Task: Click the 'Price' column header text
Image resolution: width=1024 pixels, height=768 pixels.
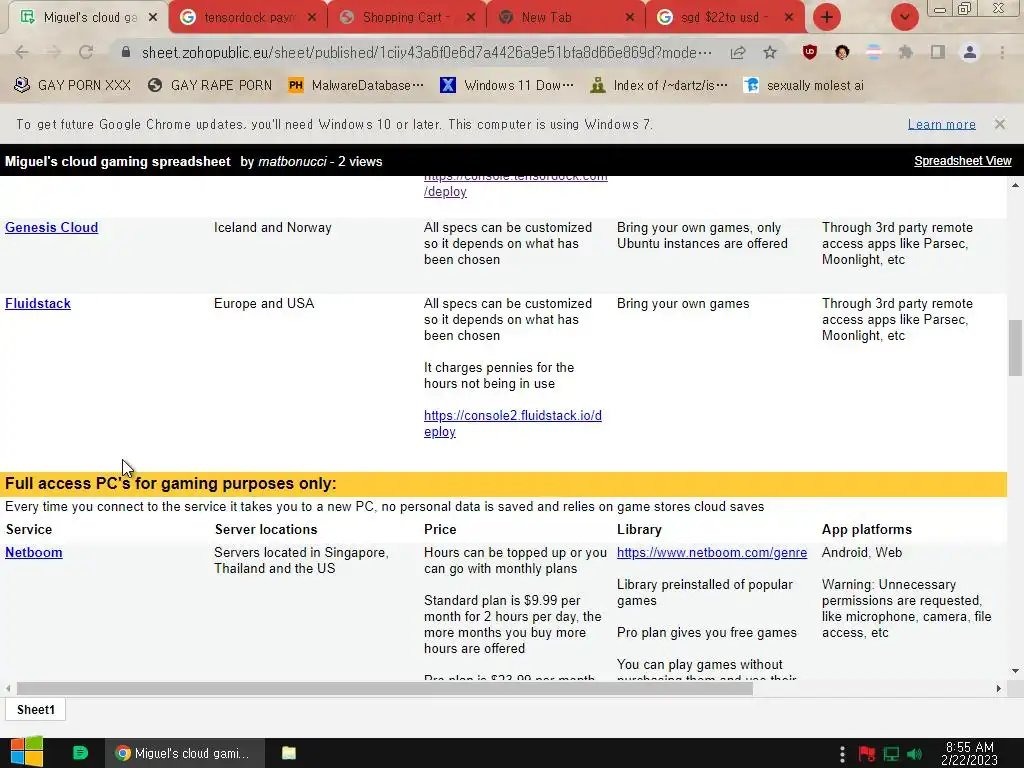Action: point(440,529)
